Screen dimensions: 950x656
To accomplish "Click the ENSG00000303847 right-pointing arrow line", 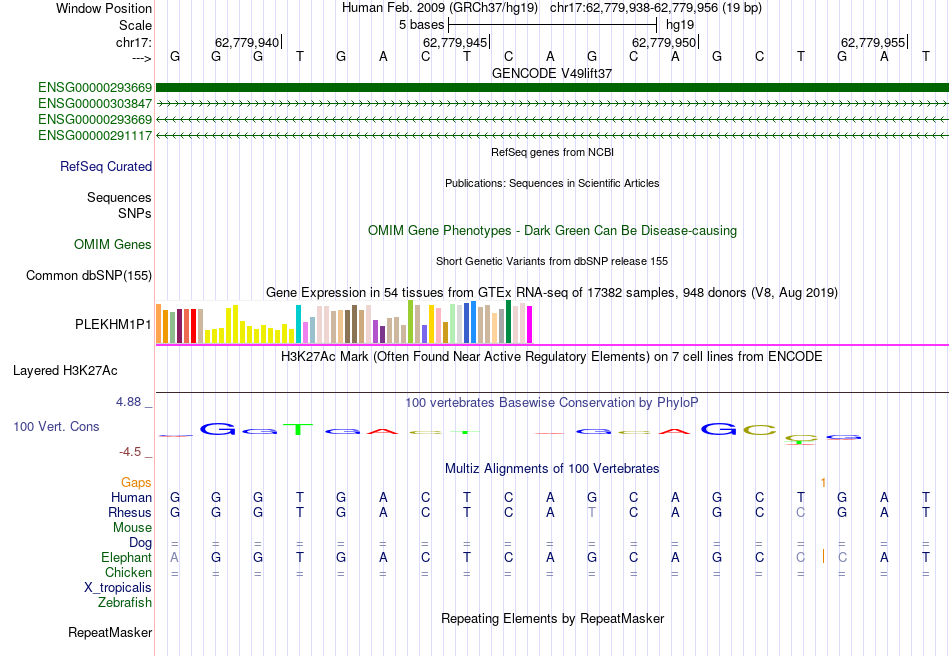I will (x=552, y=104).
